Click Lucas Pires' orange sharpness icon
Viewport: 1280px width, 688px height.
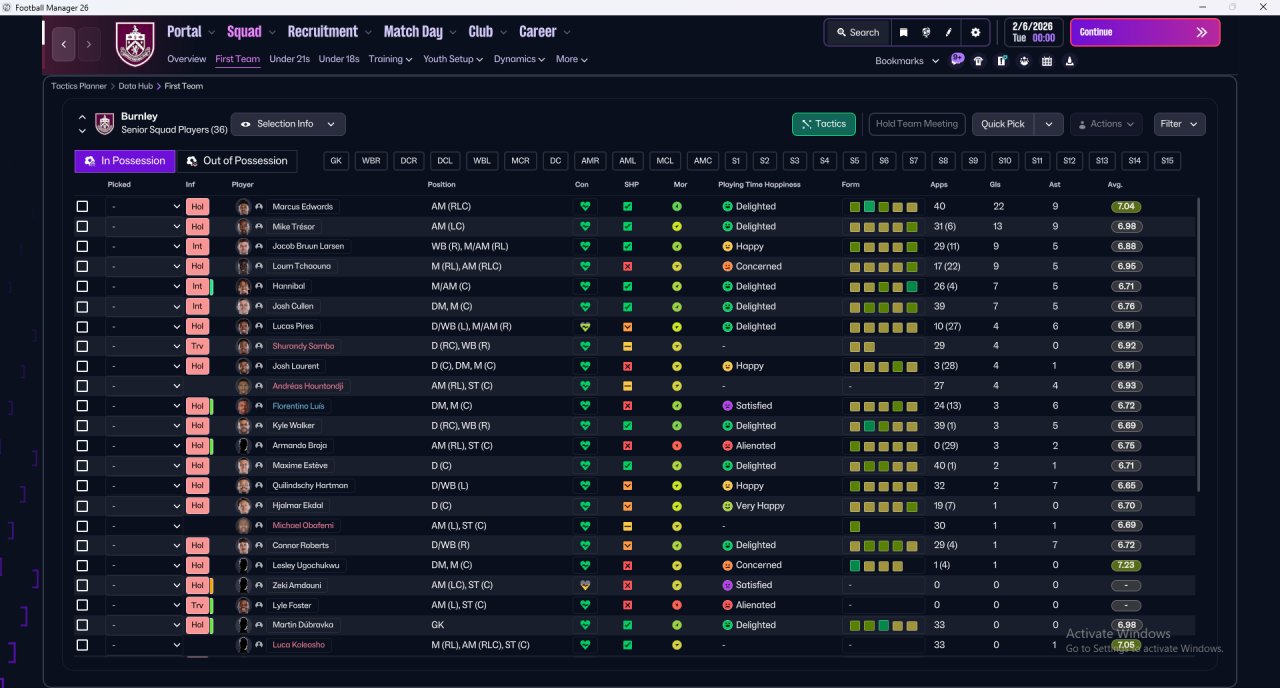coord(627,327)
